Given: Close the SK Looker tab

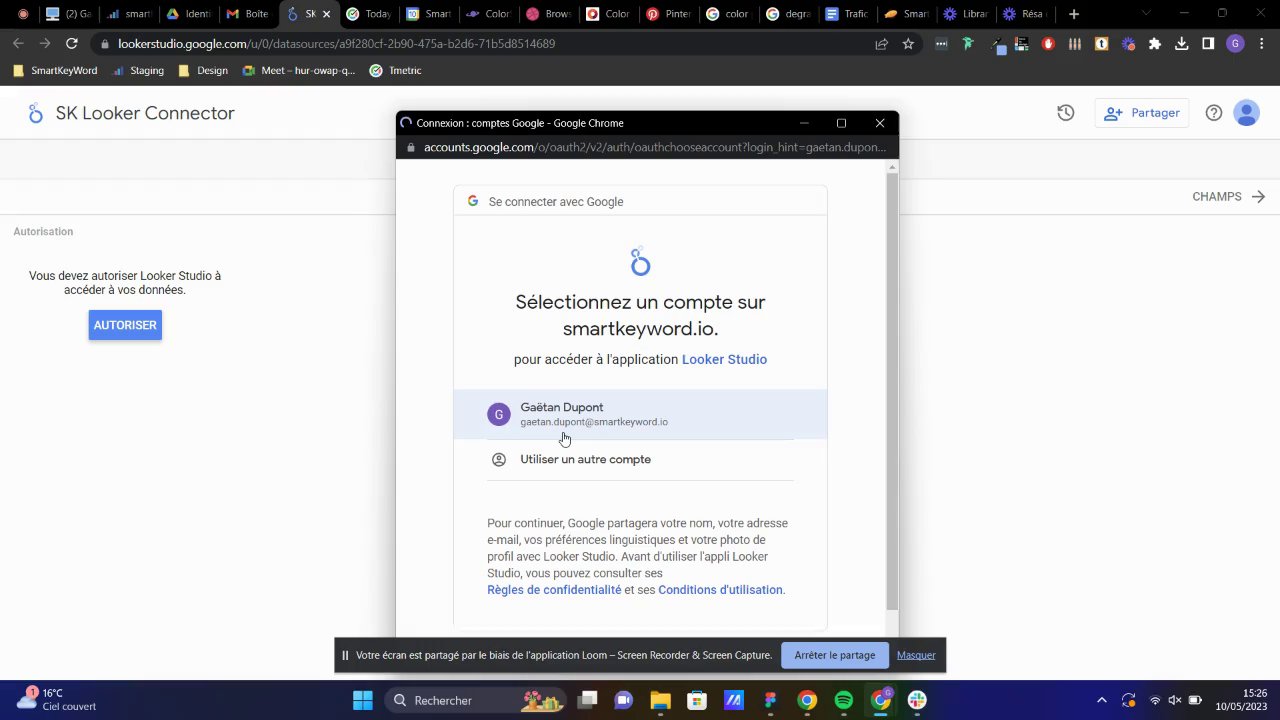Looking at the screenshot, I should [x=326, y=14].
